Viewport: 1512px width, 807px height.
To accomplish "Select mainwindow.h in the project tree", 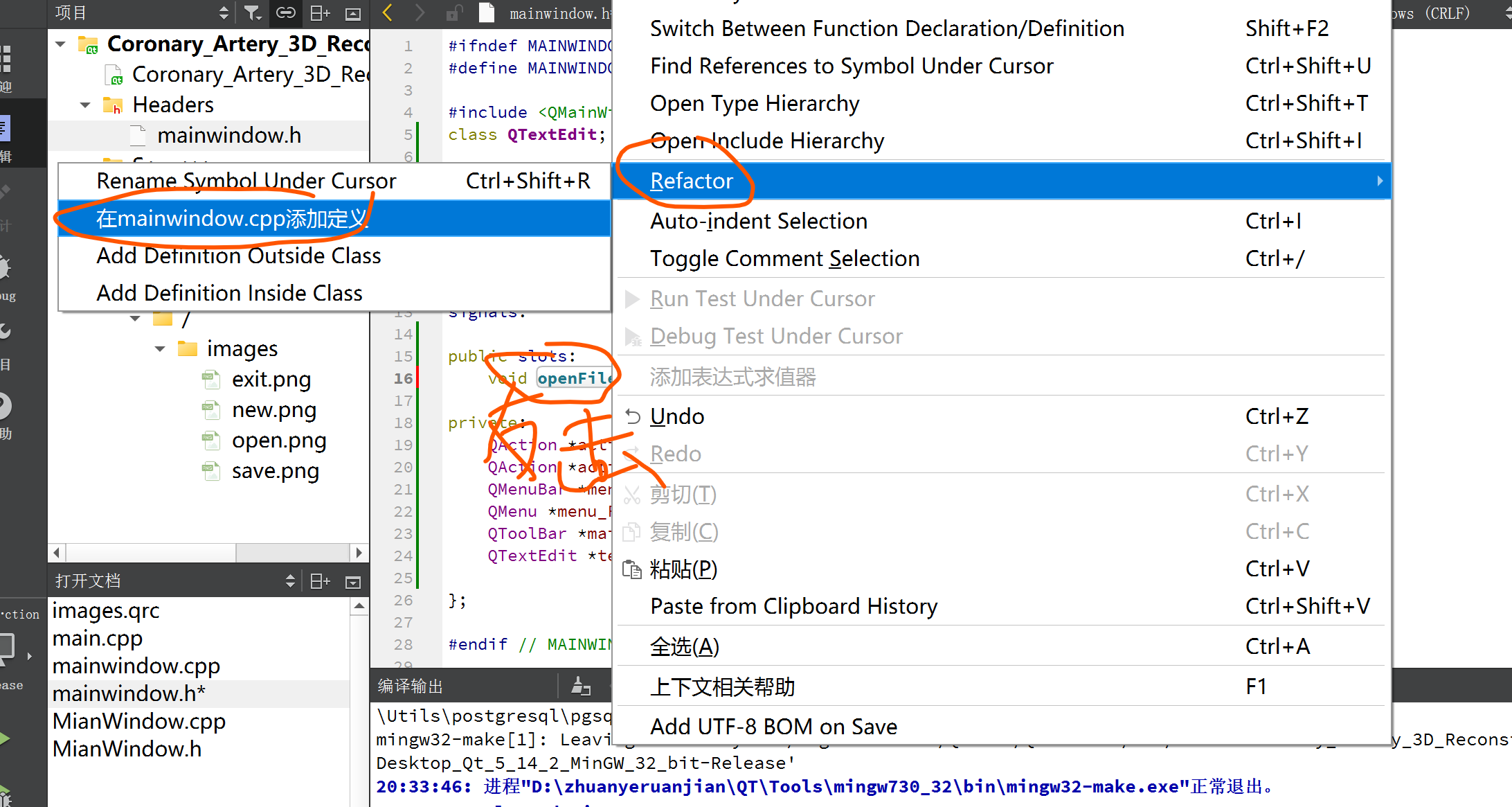I will (229, 136).
